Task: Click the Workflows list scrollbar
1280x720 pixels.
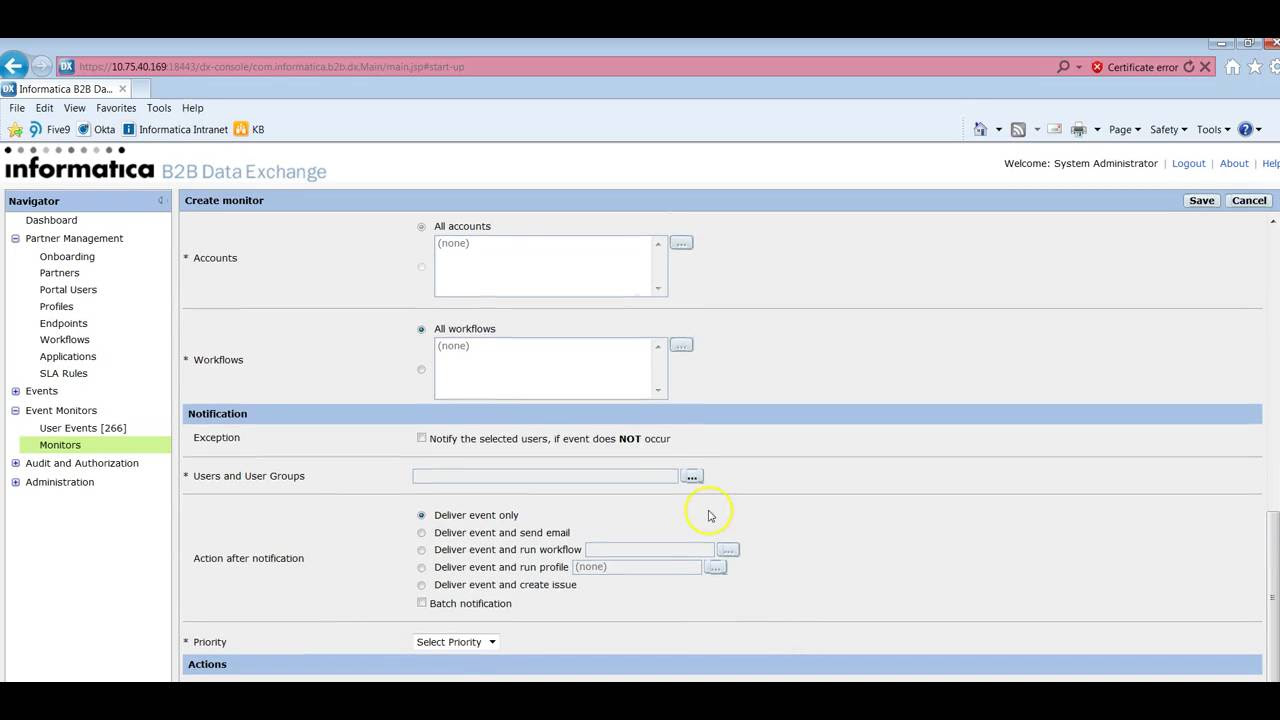Action: tap(658, 368)
